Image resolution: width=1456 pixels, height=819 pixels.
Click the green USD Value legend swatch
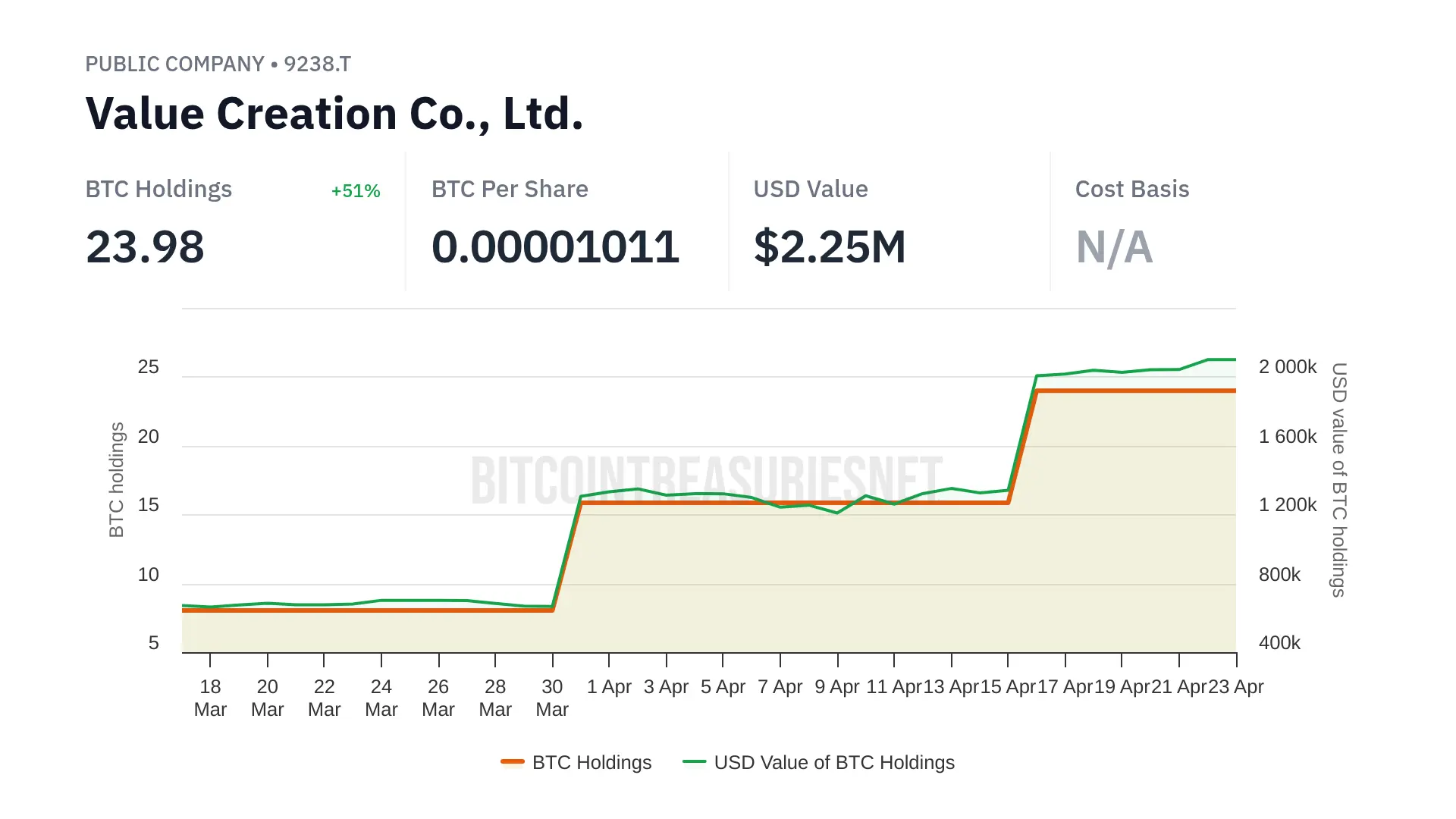pos(694,761)
